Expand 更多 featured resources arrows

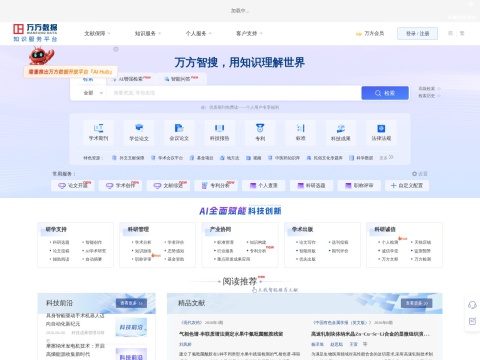(x=387, y=157)
